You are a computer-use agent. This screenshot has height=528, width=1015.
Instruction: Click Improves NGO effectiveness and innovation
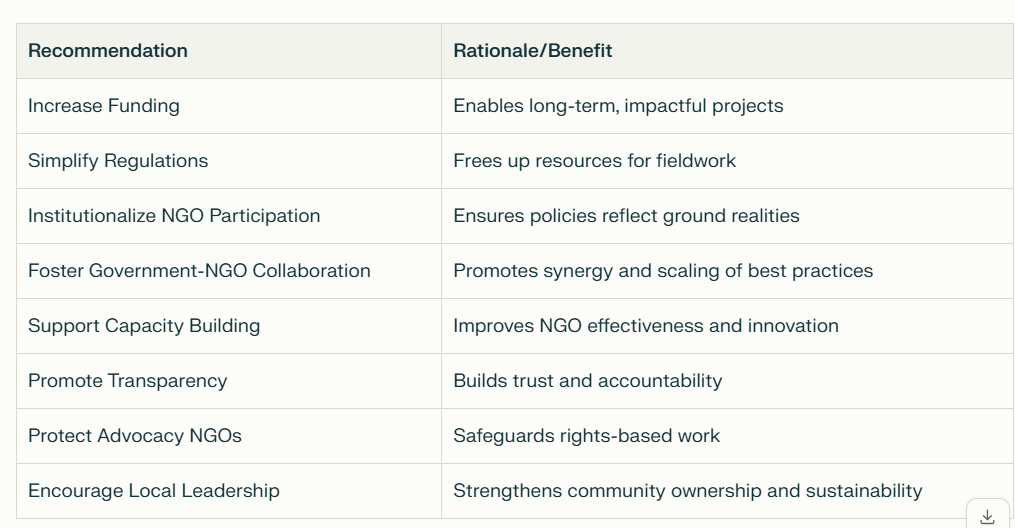point(645,325)
